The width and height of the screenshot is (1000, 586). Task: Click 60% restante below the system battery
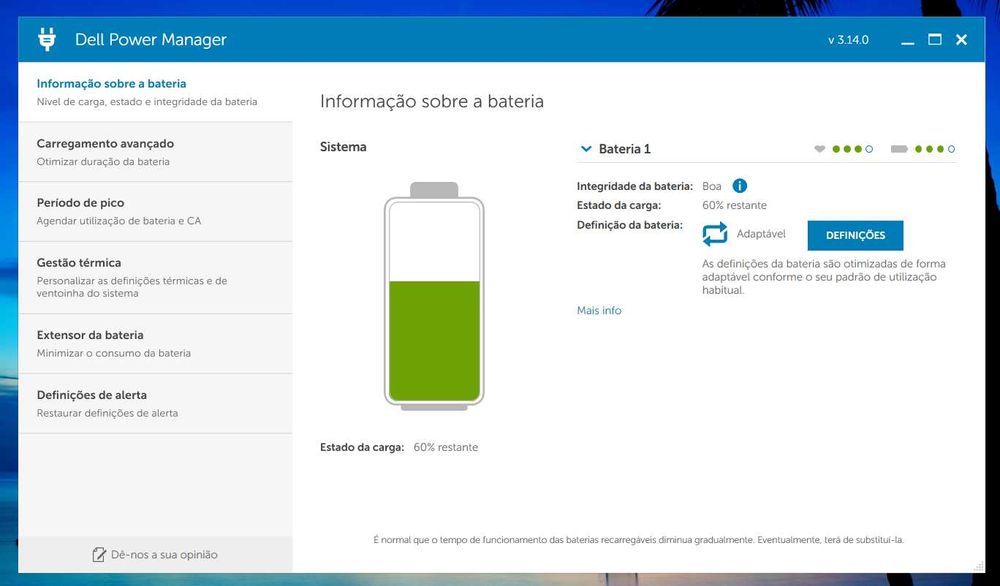coord(445,448)
